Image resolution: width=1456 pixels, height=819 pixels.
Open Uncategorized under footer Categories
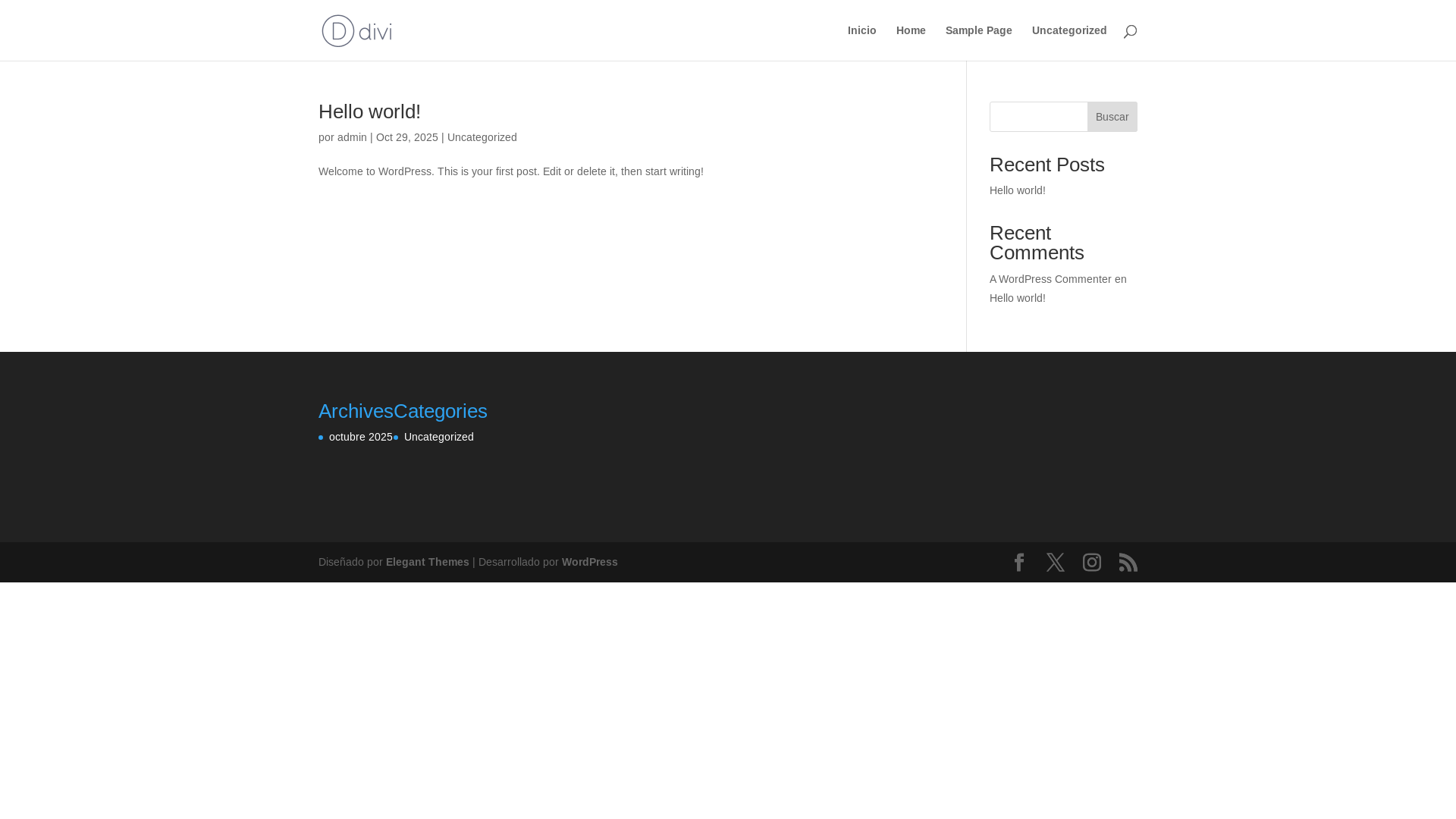tap(439, 437)
